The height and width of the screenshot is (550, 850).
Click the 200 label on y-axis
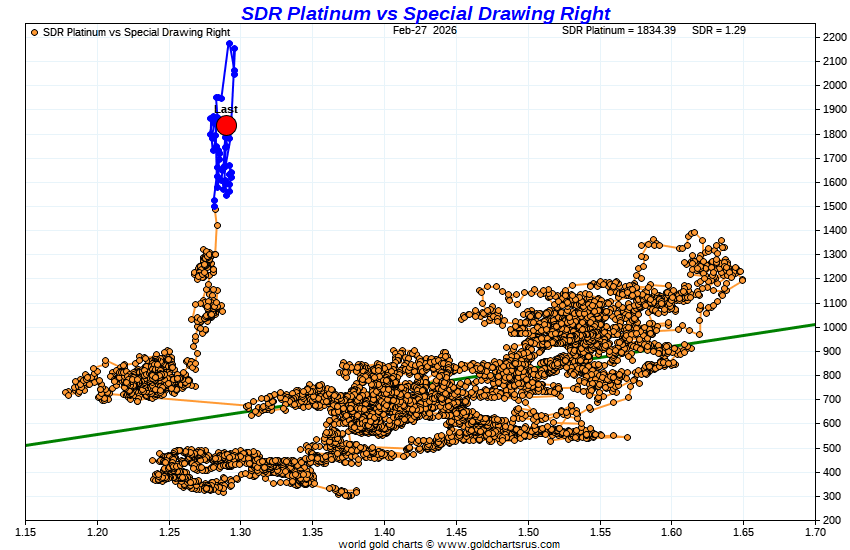[x=836, y=520]
